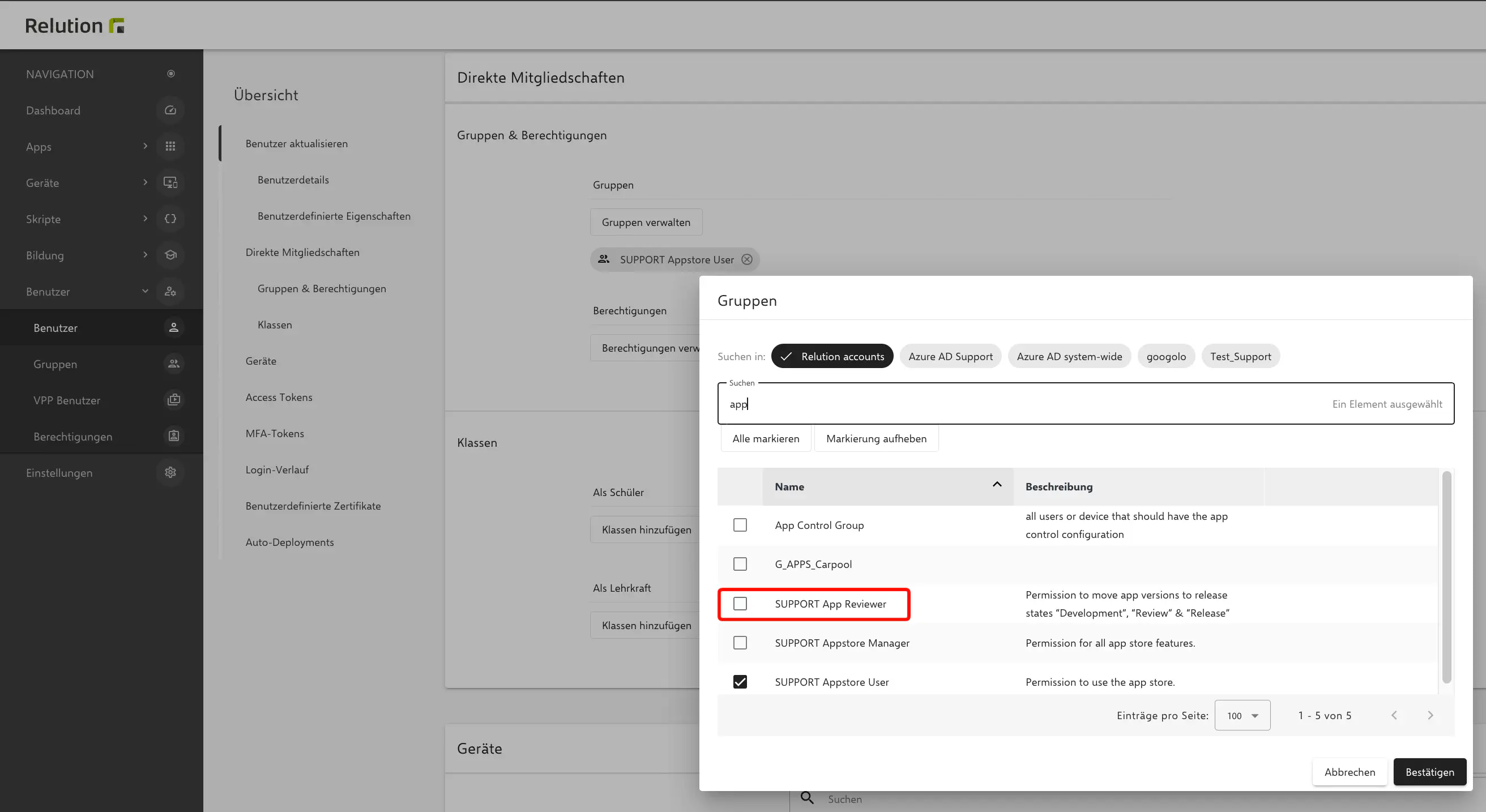Select Benutzerdetails in Übersicht

coord(293,180)
